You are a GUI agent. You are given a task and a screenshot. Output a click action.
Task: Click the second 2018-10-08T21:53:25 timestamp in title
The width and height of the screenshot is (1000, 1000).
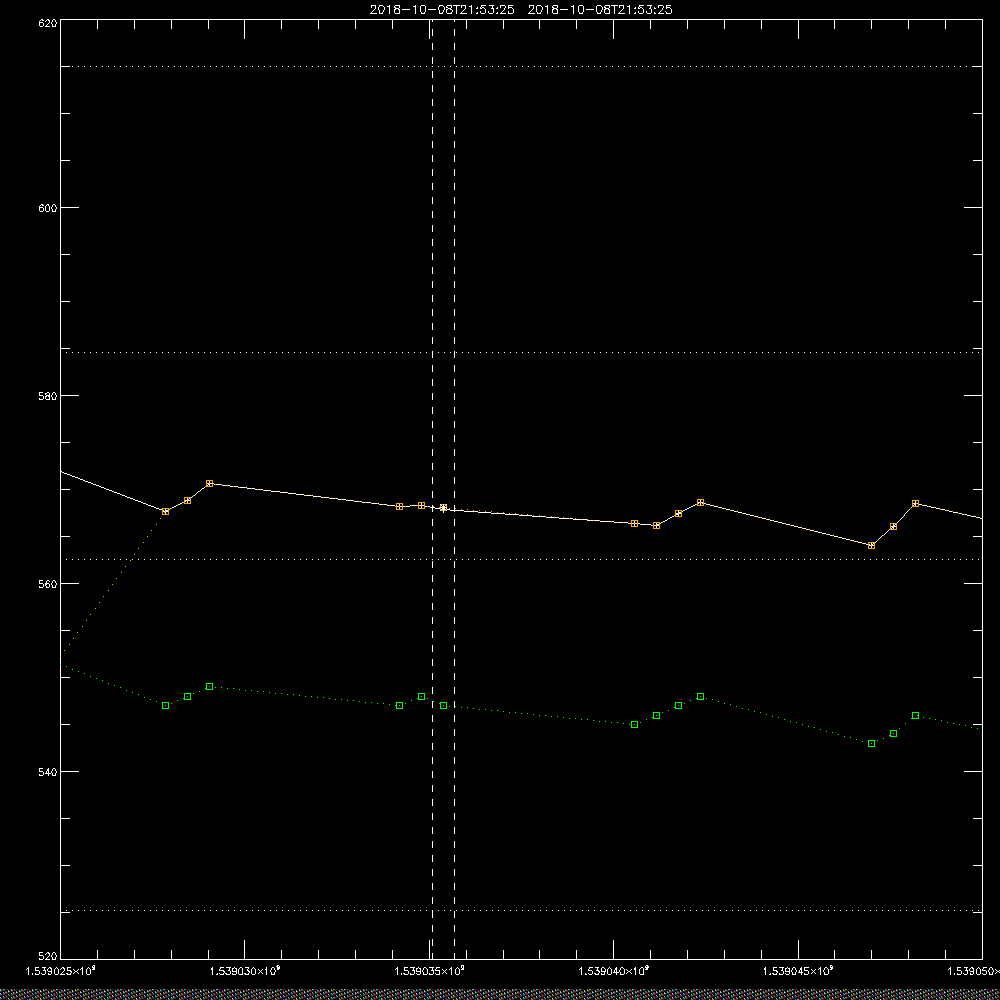[x=600, y=10]
